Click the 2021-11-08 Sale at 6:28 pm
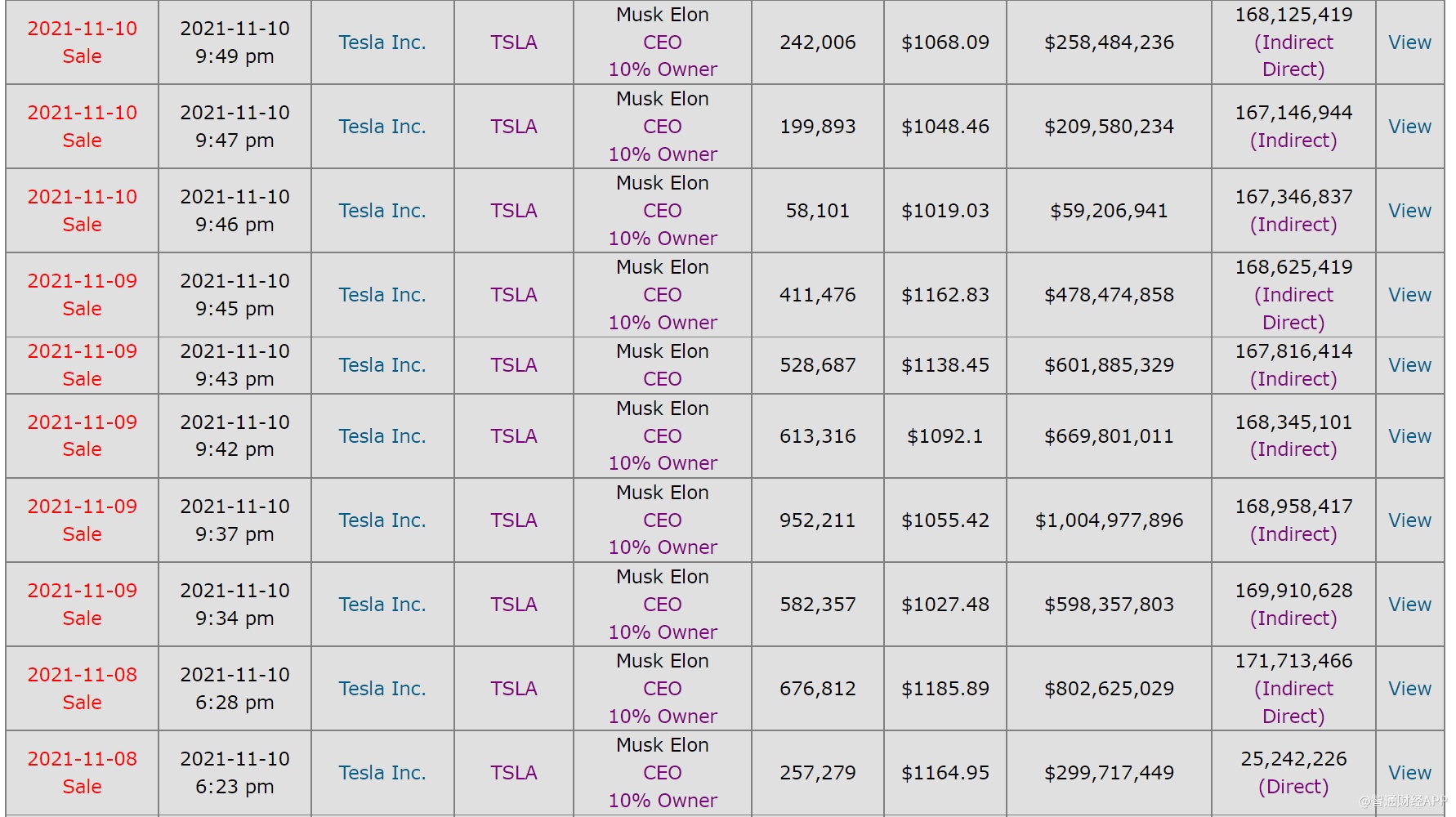The height and width of the screenshot is (817, 1456). point(82,689)
